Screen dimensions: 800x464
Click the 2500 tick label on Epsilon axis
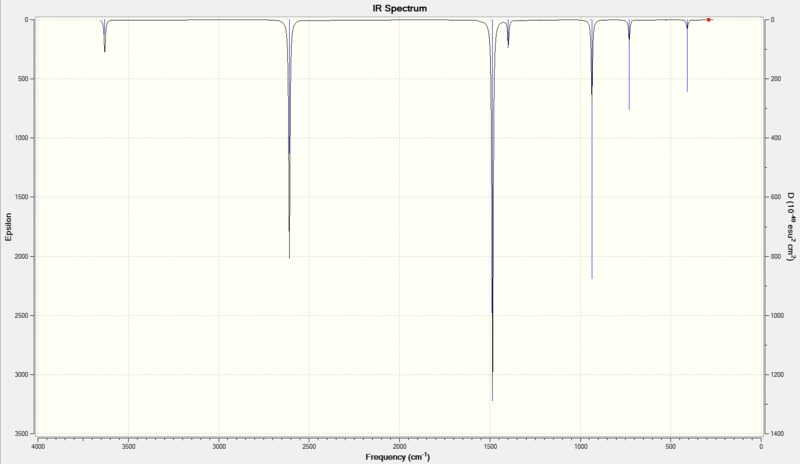click(x=19, y=315)
